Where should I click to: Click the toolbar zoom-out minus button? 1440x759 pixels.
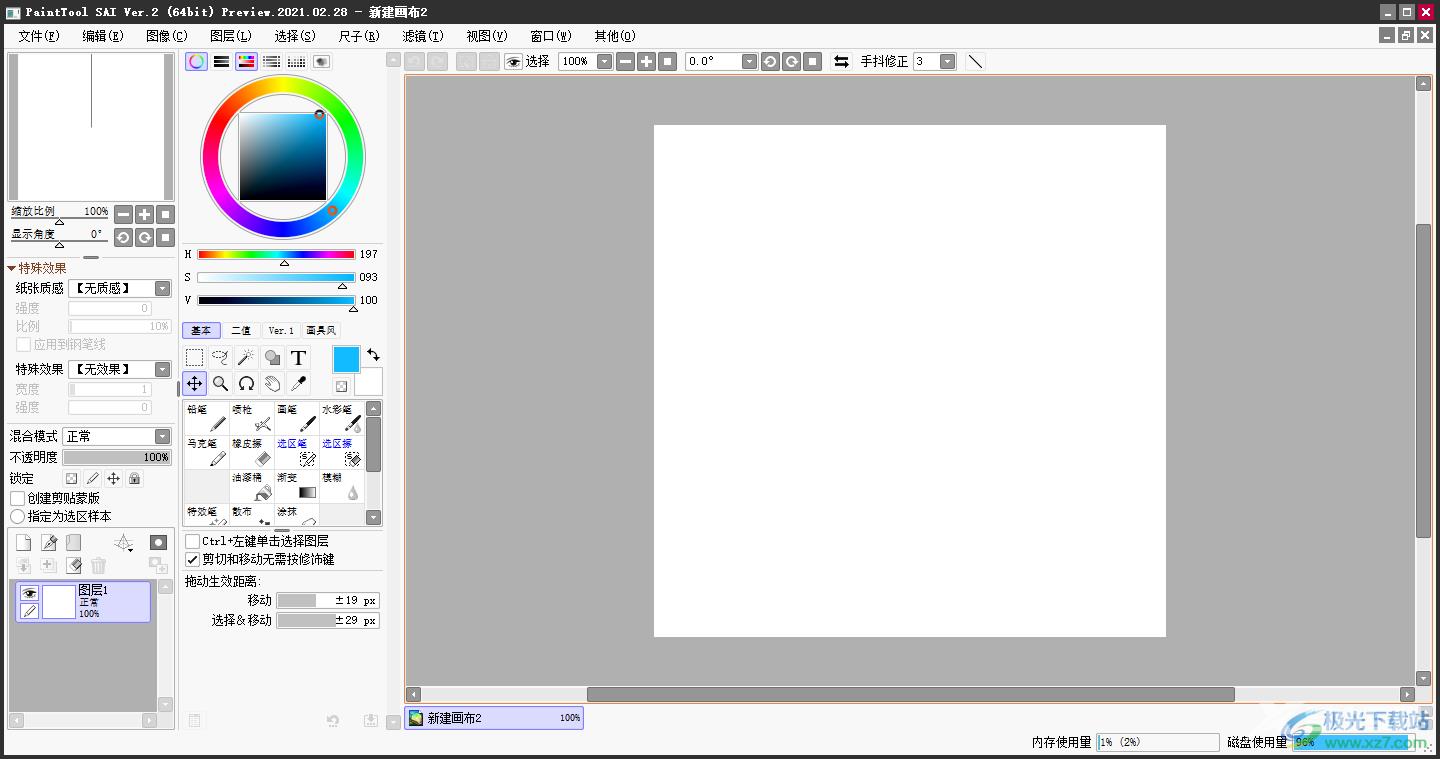coord(625,61)
